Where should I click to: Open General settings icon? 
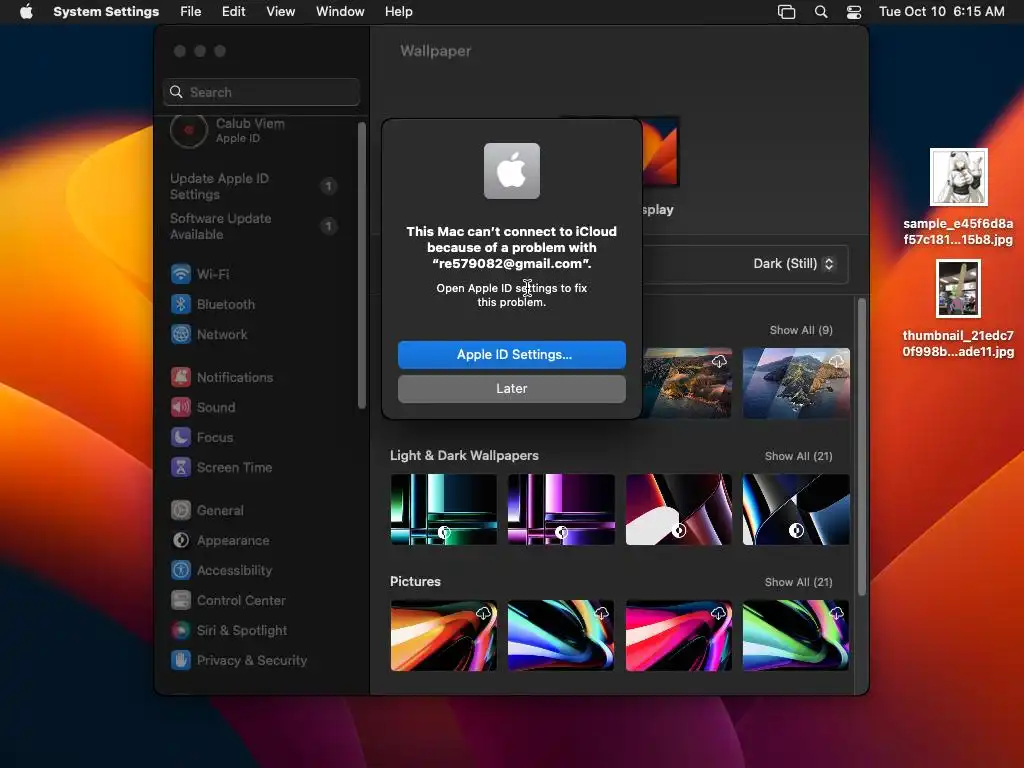(x=181, y=511)
